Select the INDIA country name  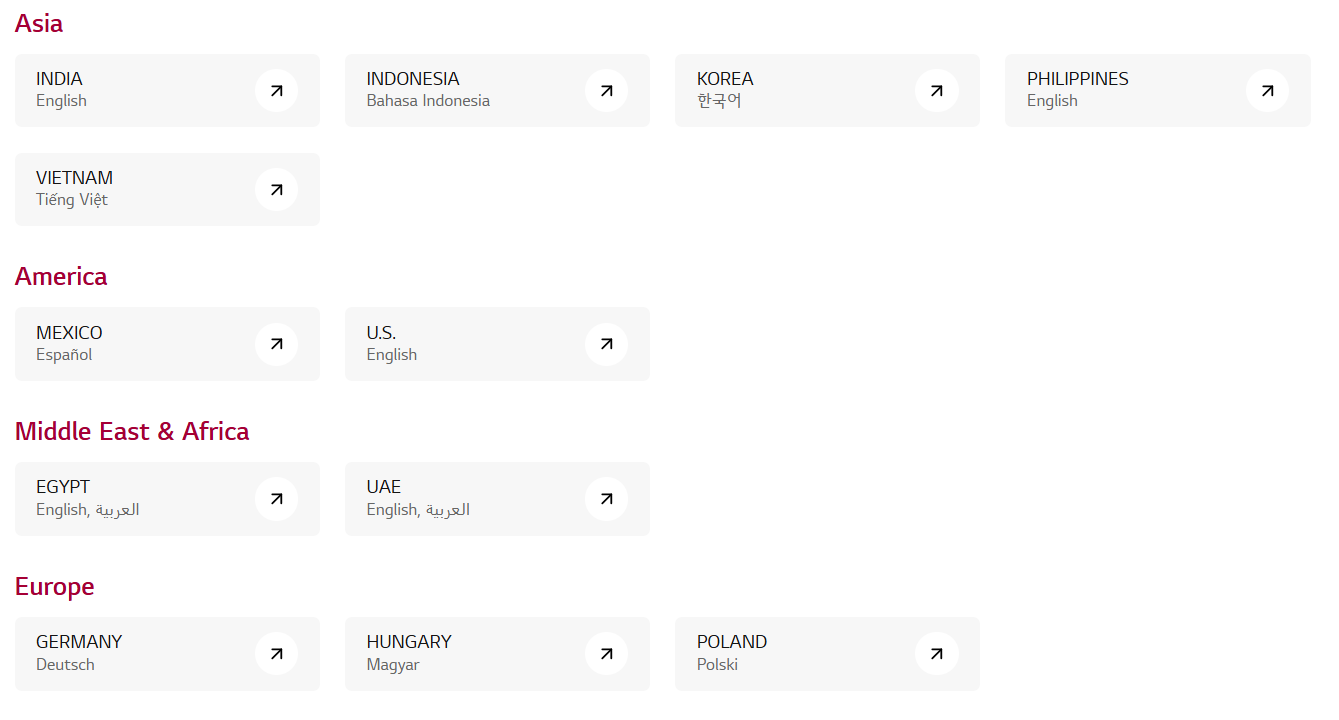point(59,79)
